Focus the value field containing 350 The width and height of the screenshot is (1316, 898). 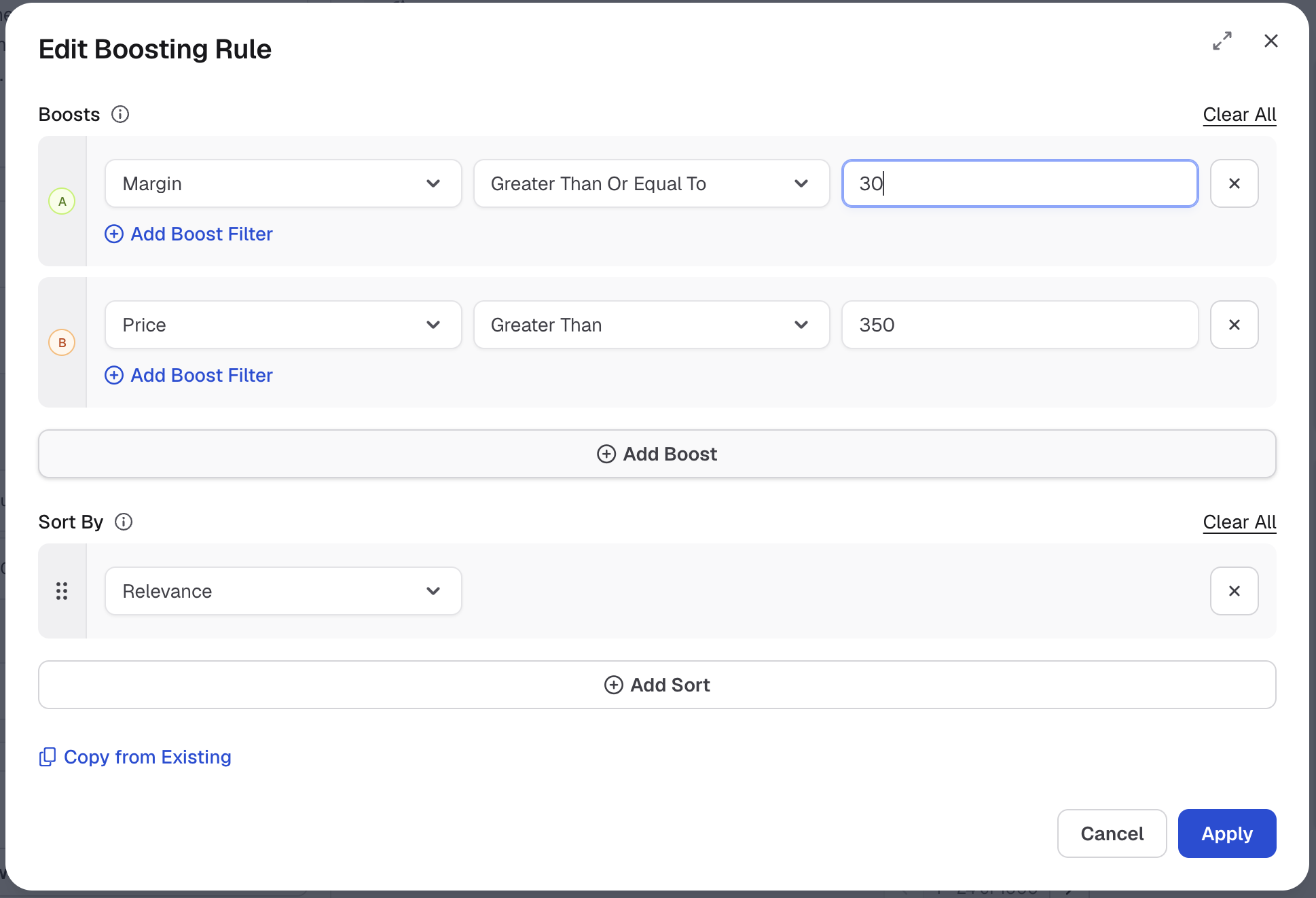[x=1020, y=325]
